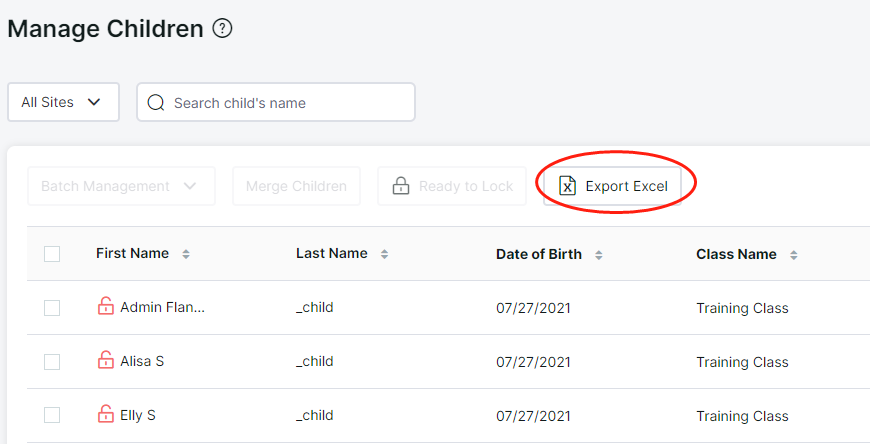Click the search magnifier icon
This screenshot has width=870, height=444.
(156, 103)
